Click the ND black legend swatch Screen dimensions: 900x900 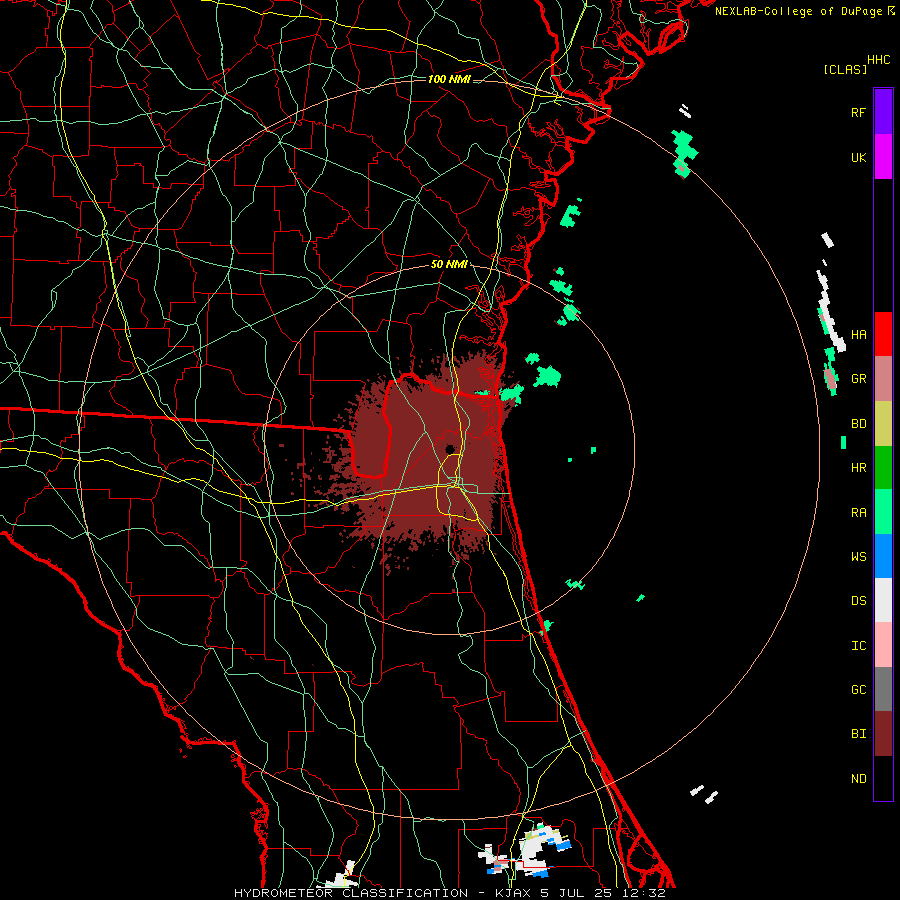[883, 778]
